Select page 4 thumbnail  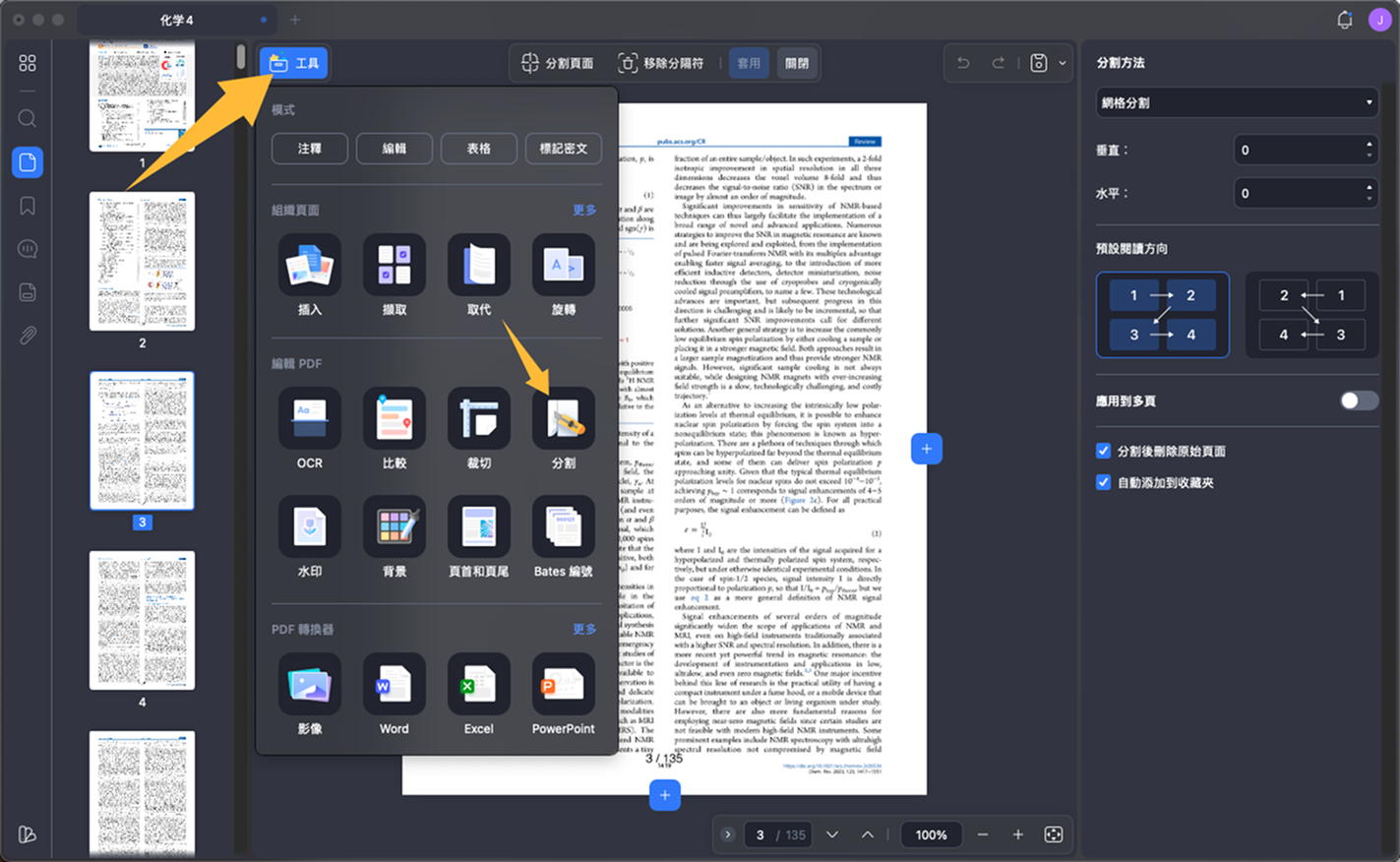pyautogui.click(x=142, y=620)
